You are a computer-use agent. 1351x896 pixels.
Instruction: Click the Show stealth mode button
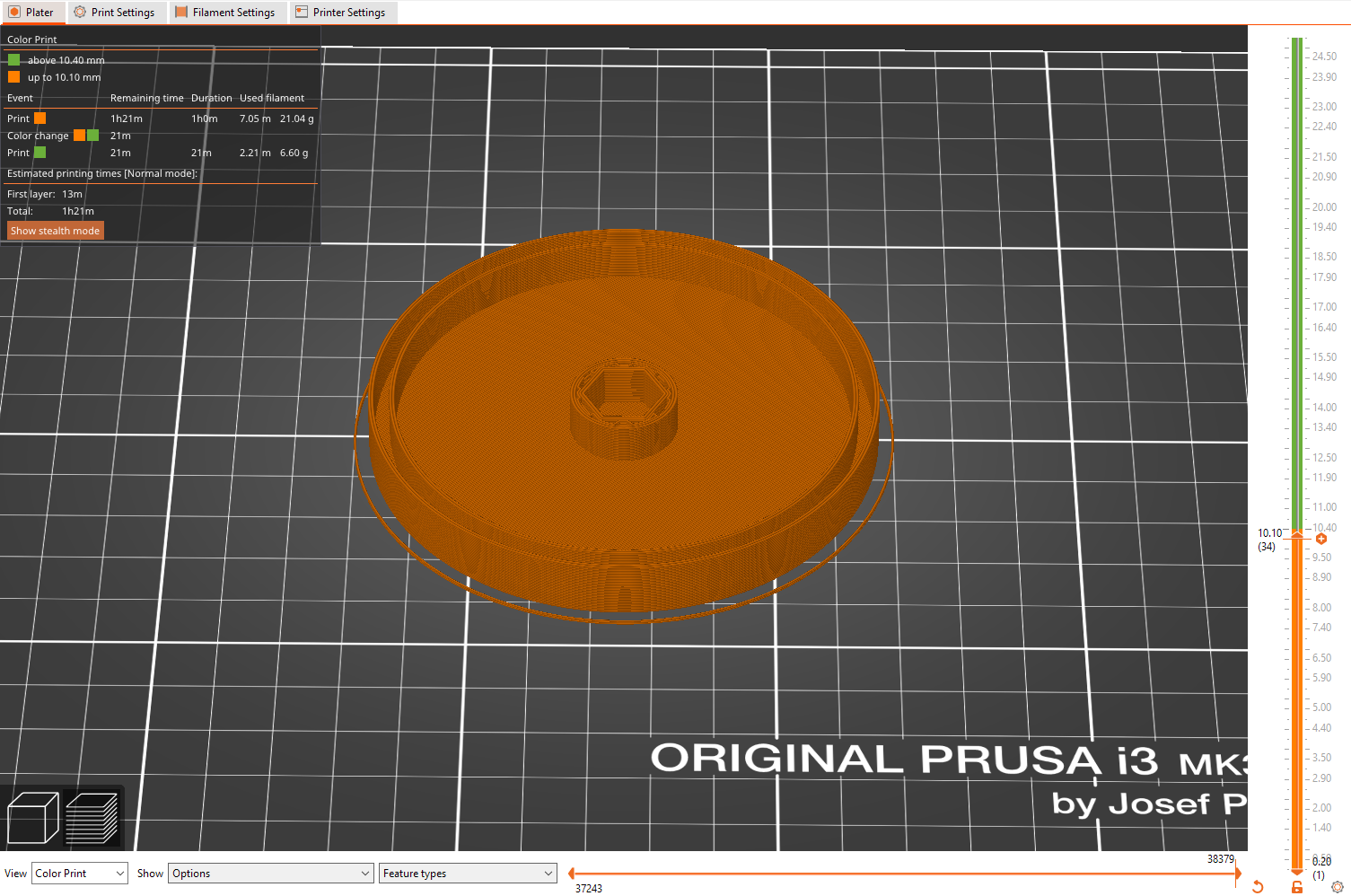56,231
